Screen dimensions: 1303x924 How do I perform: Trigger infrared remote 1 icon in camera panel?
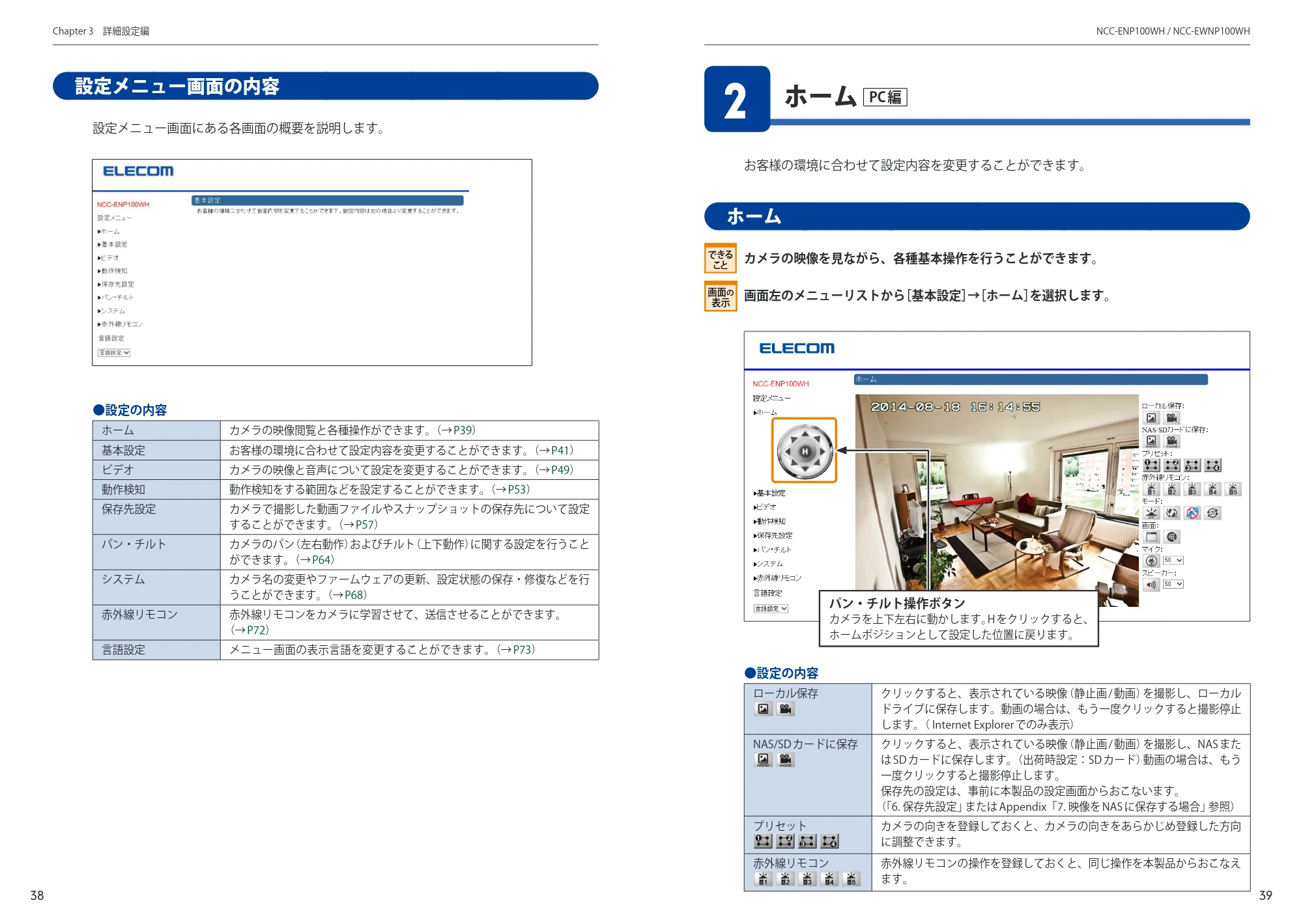point(1151,489)
